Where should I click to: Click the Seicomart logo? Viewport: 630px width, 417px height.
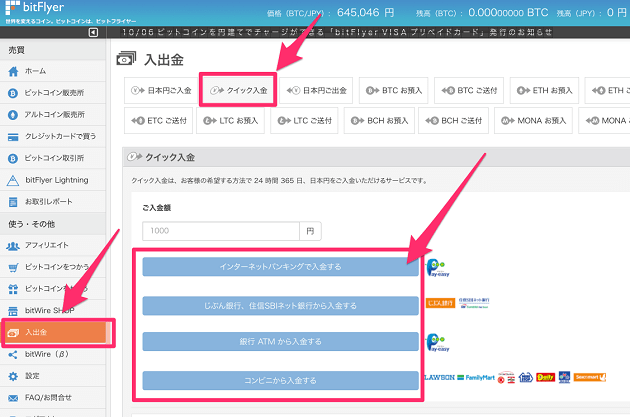pyautogui.click(x=590, y=377)
